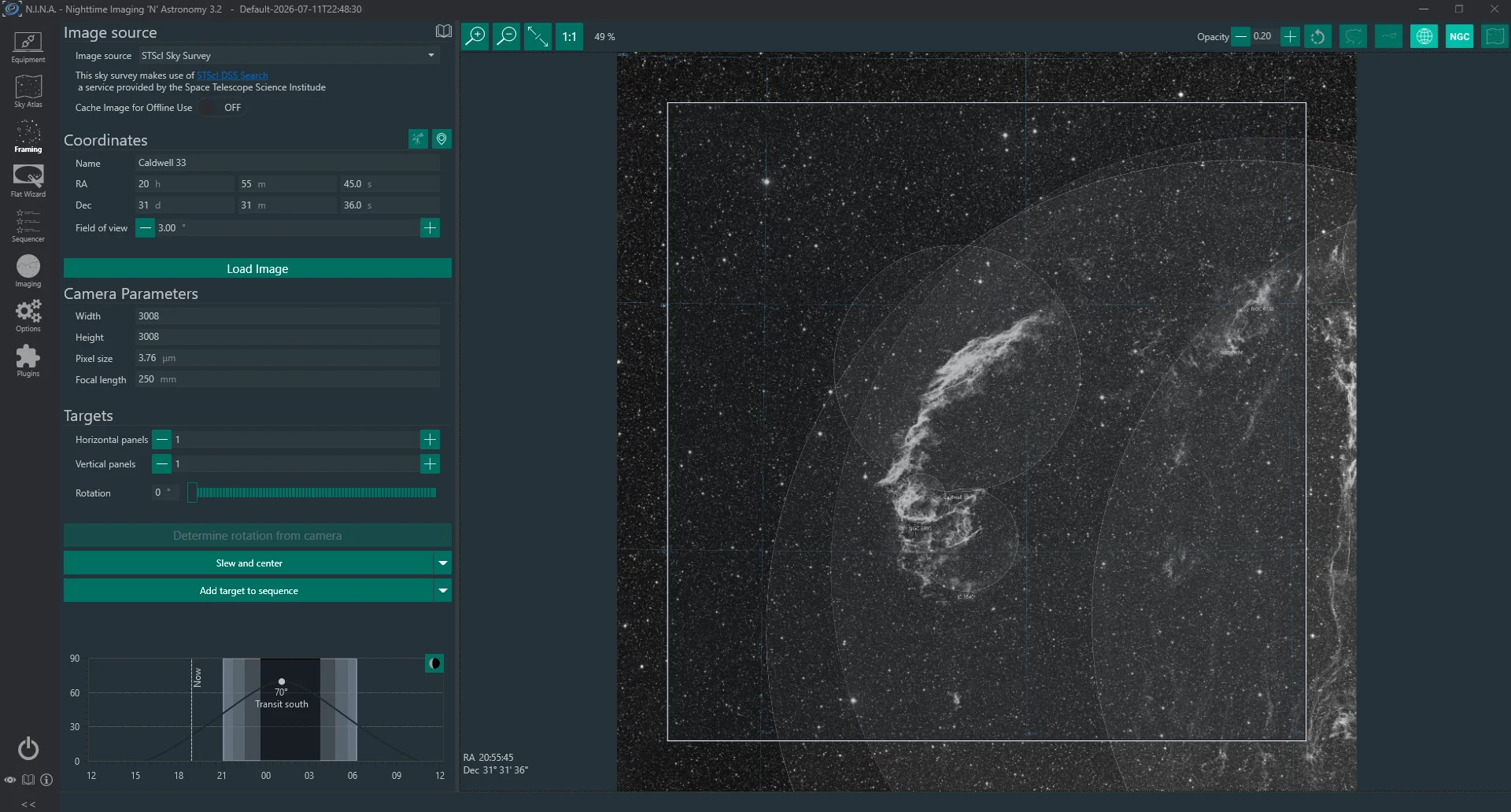1511x812 pixels.
Task: Open the book icon next to Image source heading
Action: tap(444, 31)
